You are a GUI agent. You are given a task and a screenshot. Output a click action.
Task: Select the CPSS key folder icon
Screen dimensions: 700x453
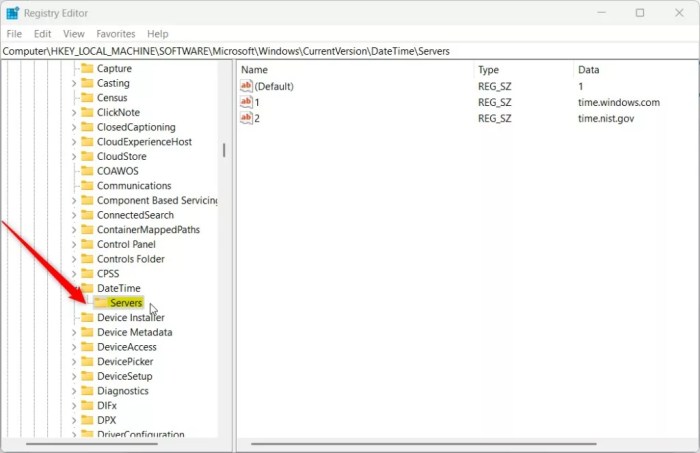coord(87,274)
